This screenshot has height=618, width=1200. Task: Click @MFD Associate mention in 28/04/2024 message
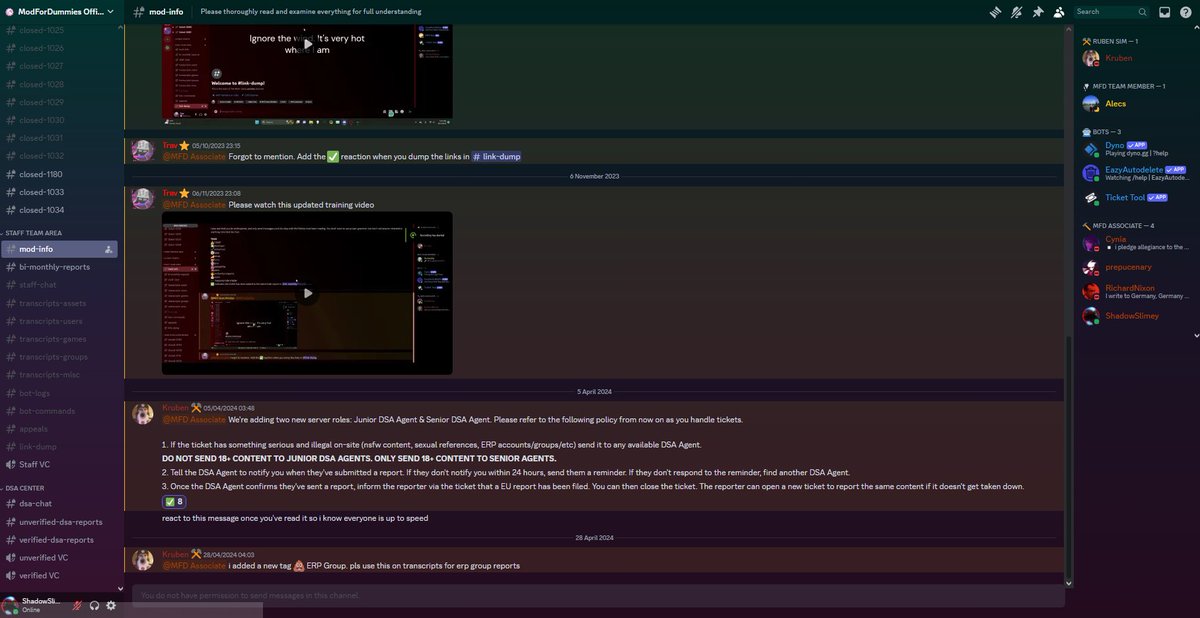(x=194, y=566)
